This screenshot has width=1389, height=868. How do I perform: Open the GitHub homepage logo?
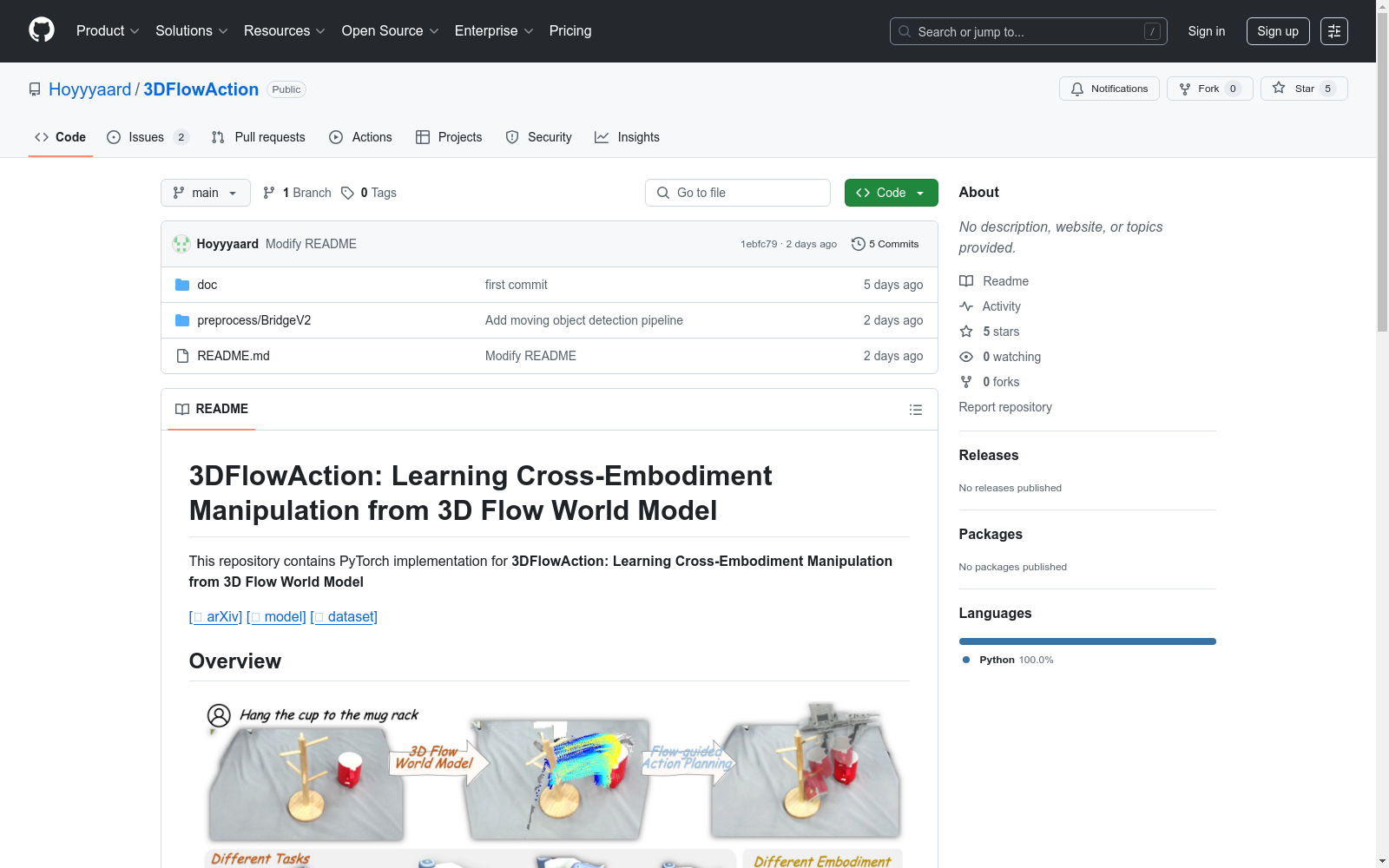(42, 30)
